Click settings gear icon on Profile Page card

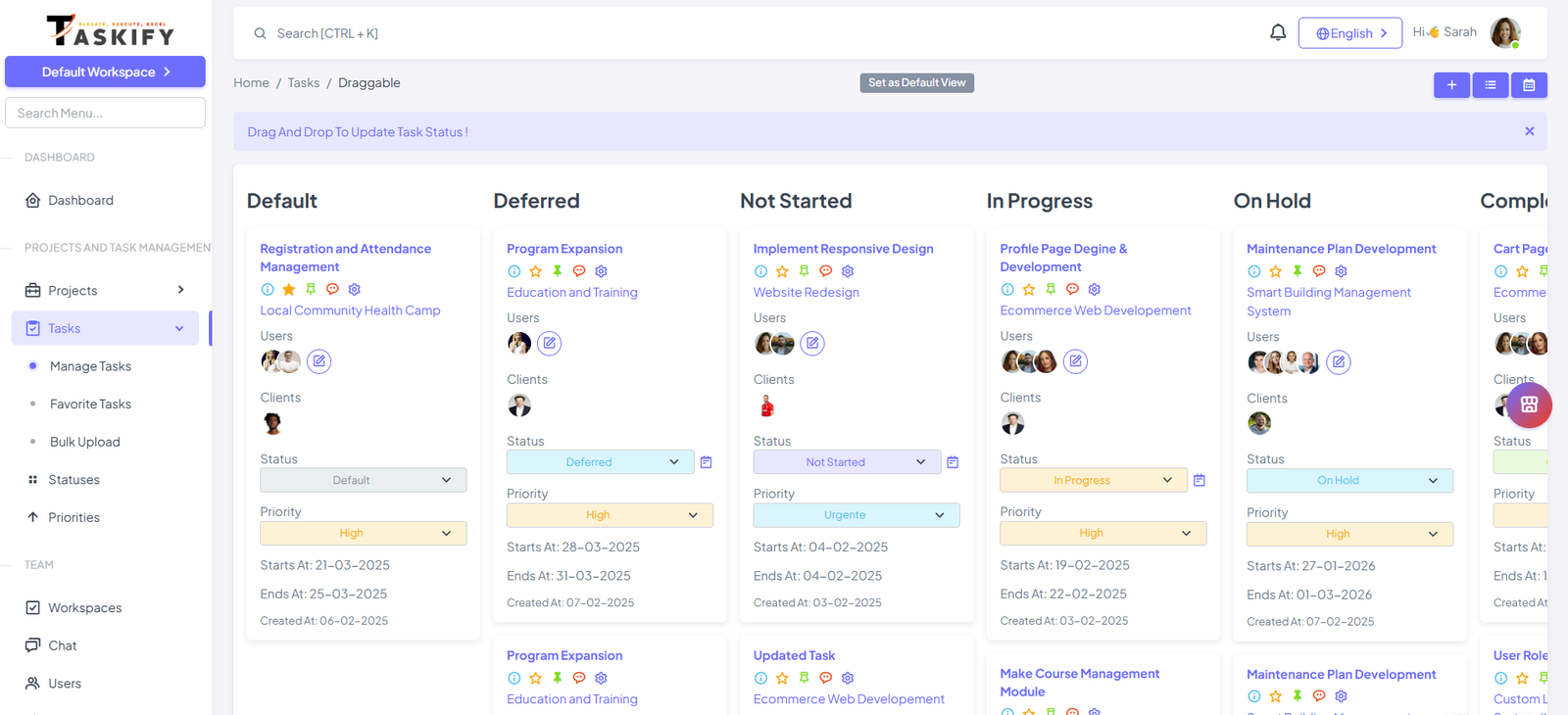point(1095,289)
